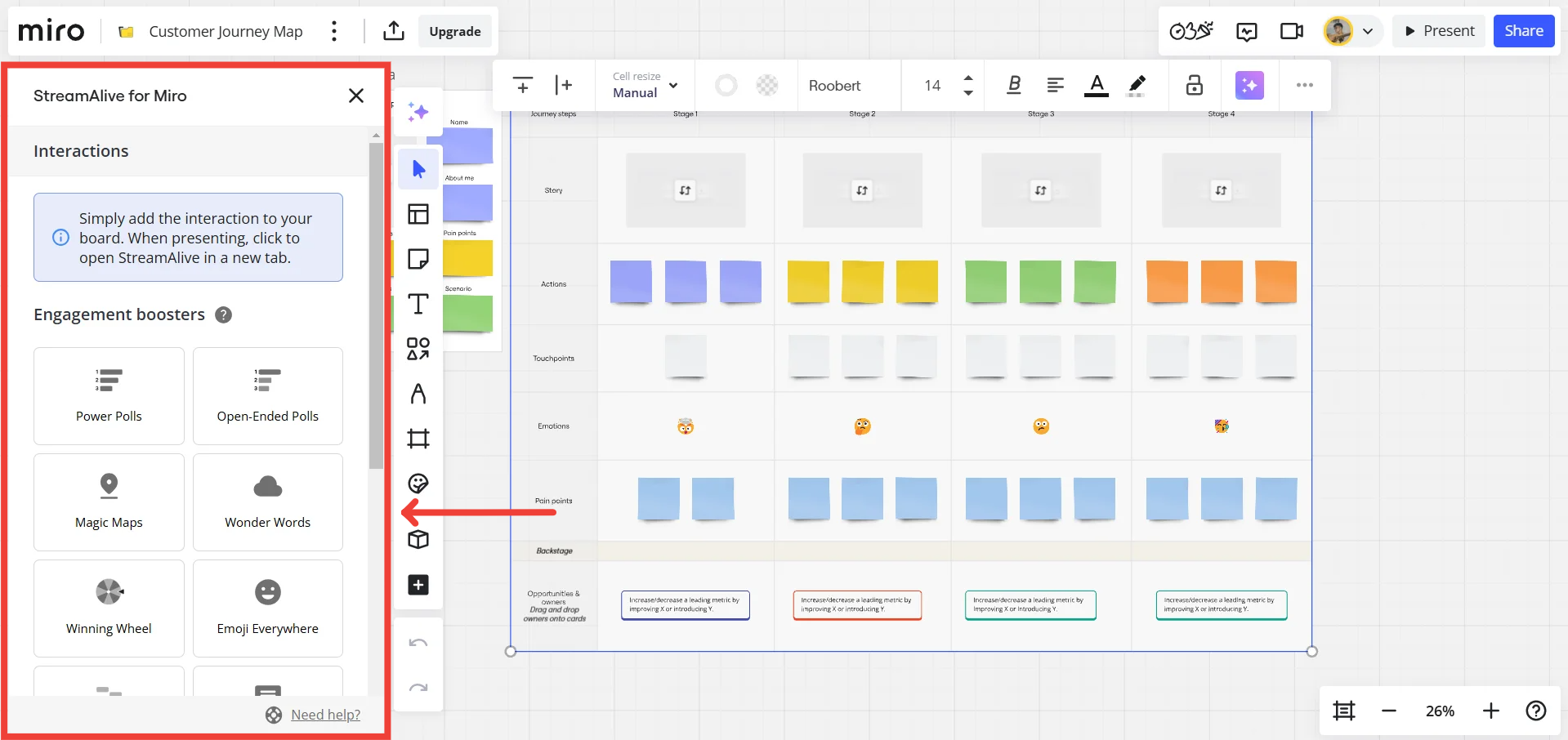Show help for Engagement boosters
This screenshot has height=740, width=1568.
(x=223, y=314)
